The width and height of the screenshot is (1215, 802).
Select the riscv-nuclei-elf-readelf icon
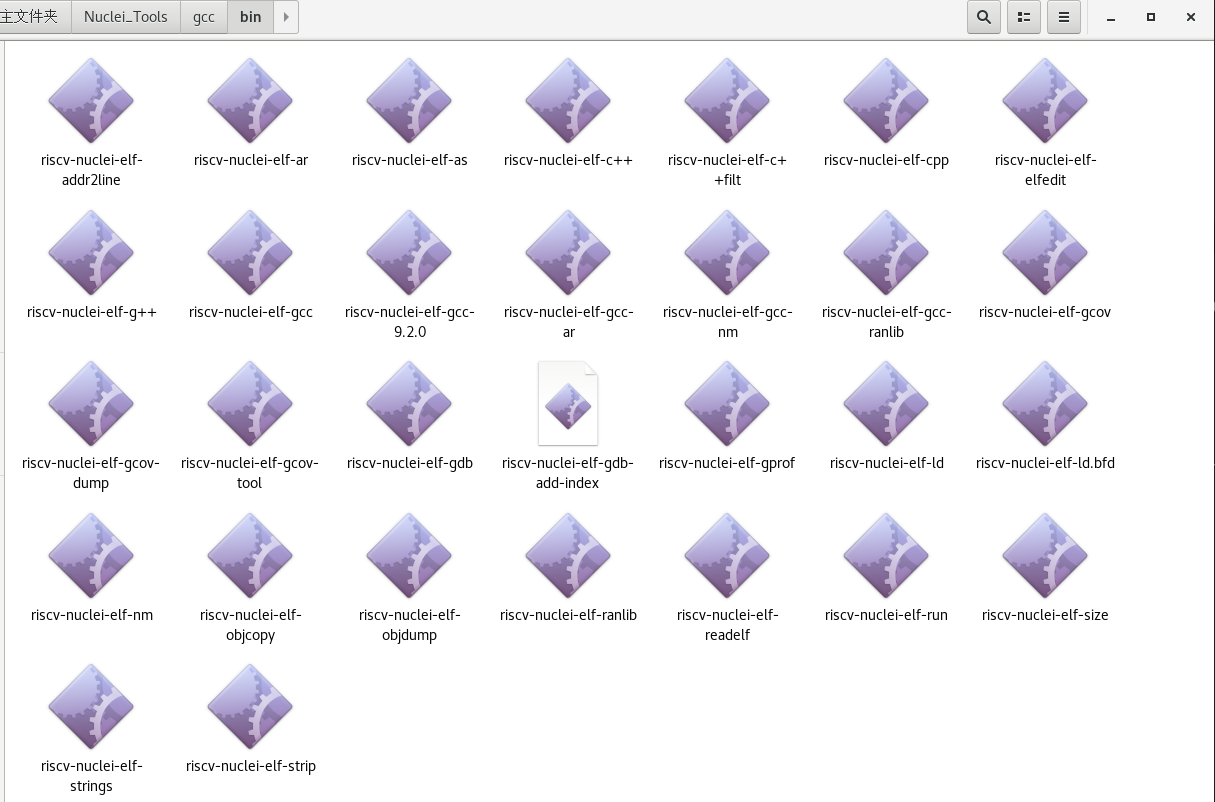click(x=727, y=556)
